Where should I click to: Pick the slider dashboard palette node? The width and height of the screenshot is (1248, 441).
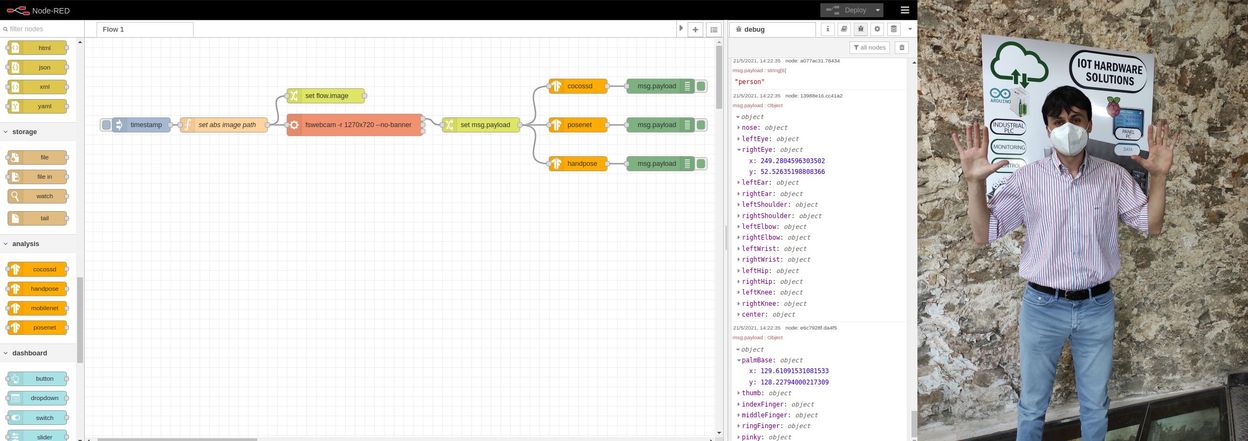[x=37, y=436]
